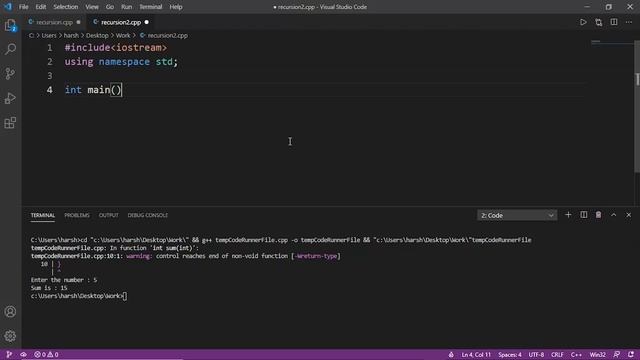Click 'UTF-8' encoding in status bar
The height and width of the screenshot is (360, 640).
pos(536,355)
